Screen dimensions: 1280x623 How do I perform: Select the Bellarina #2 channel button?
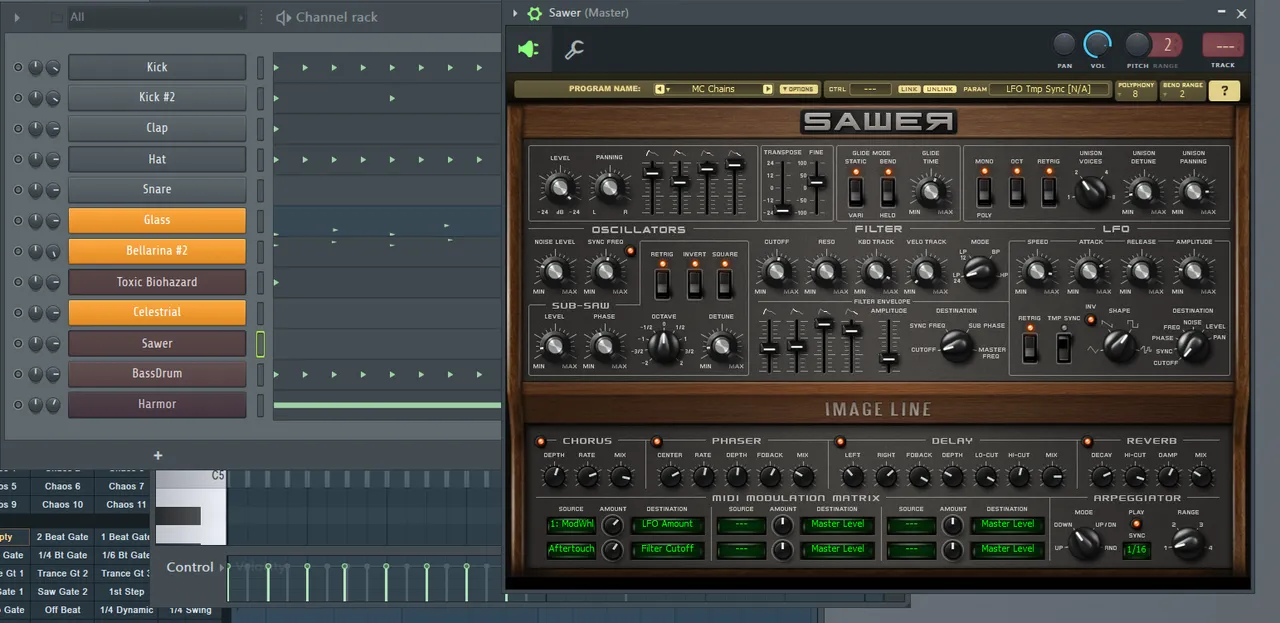[157, 251]
